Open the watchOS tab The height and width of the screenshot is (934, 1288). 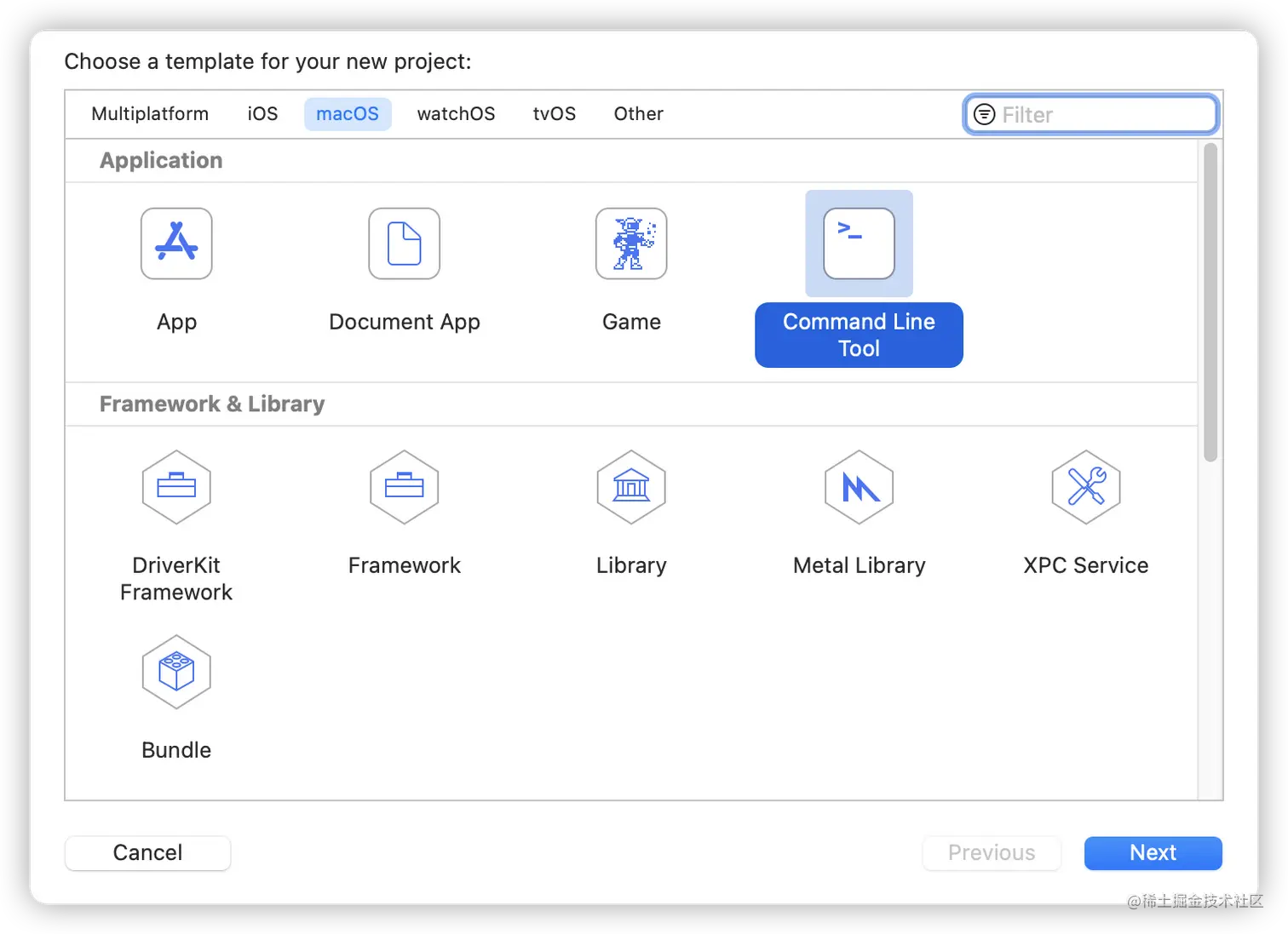[x=456, y=114]
